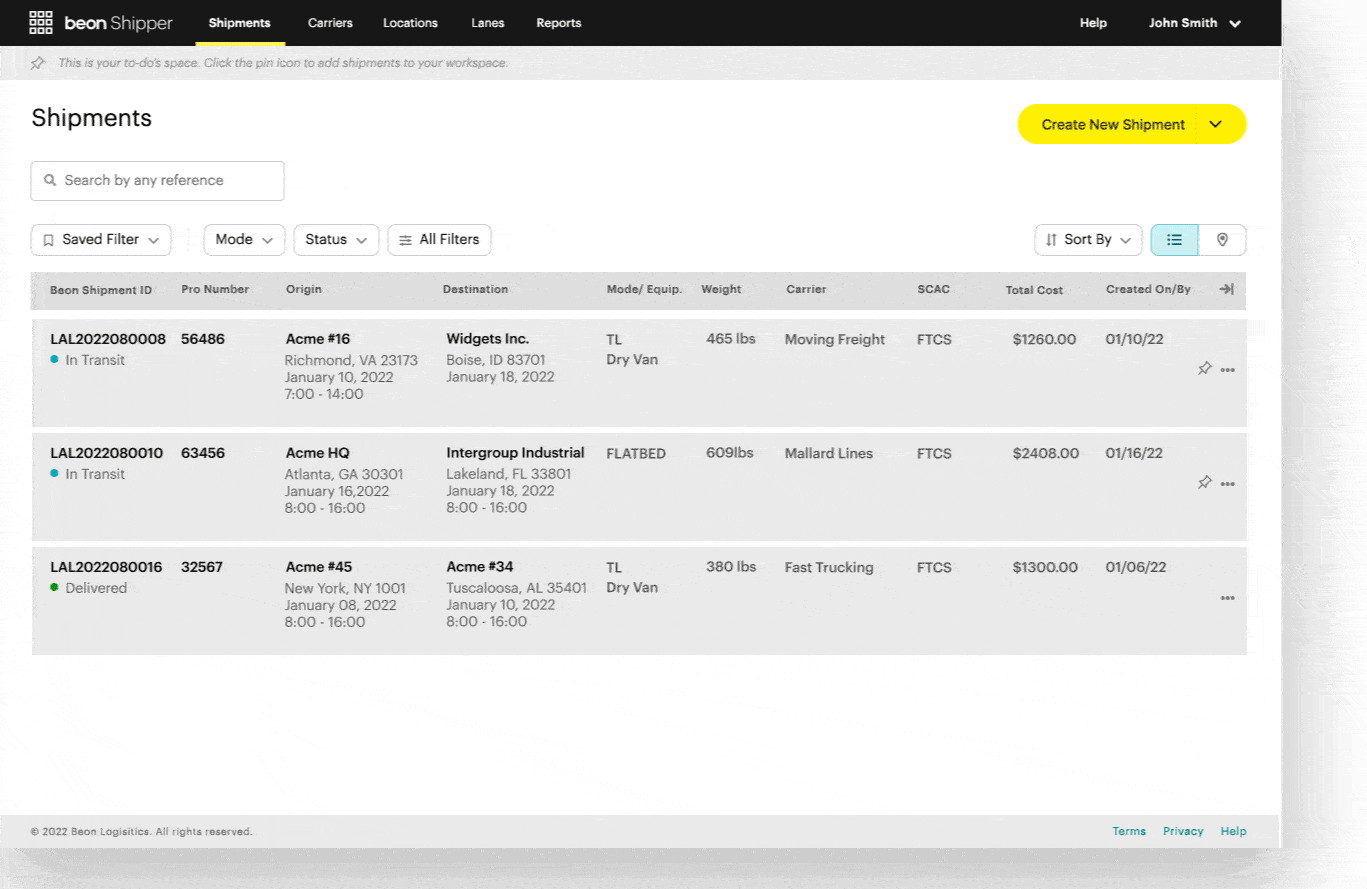Open shipment ID LAL2022080008

[108, 339]
